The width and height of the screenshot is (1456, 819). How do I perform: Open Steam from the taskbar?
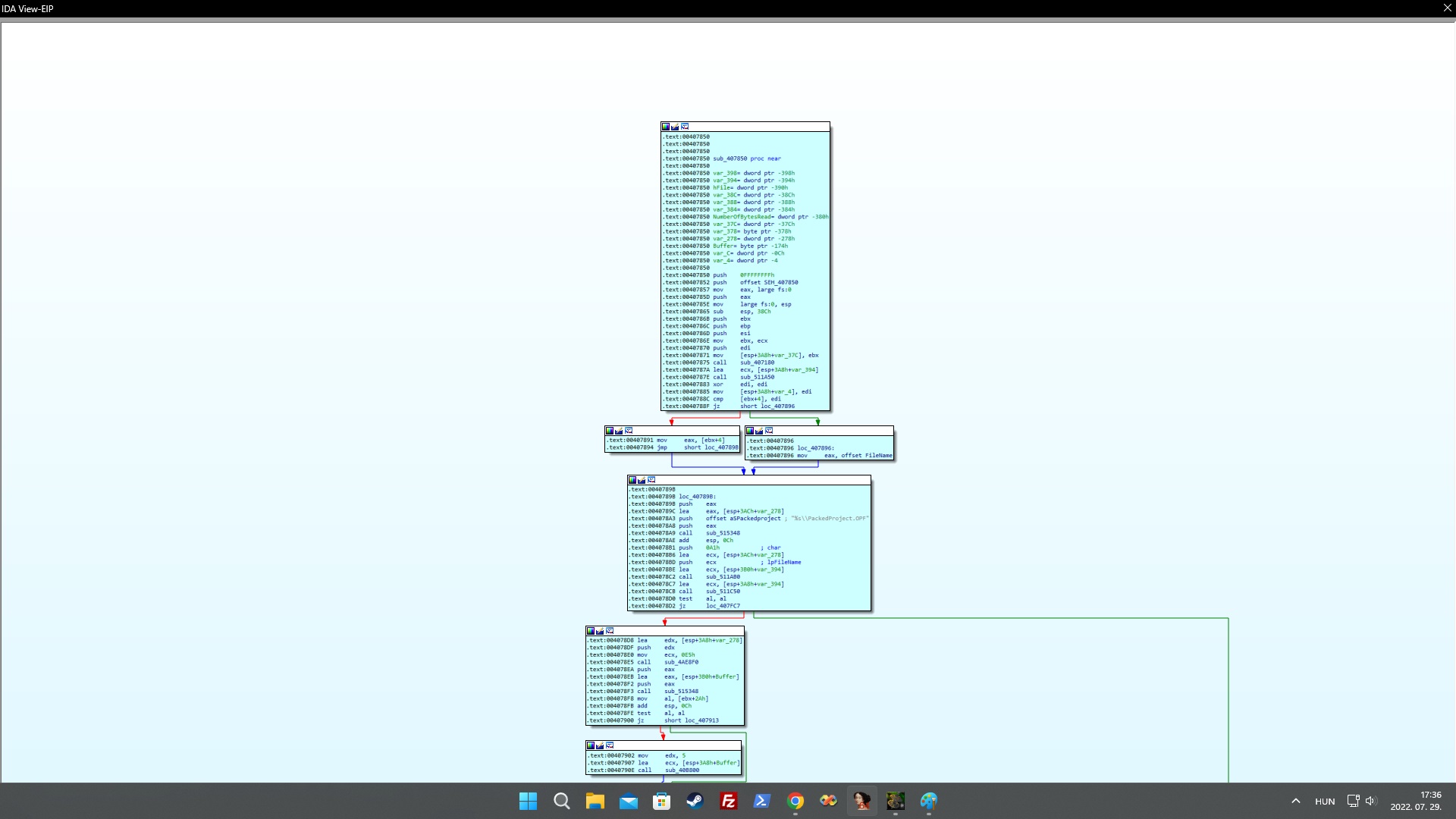(x=695, y=801)
